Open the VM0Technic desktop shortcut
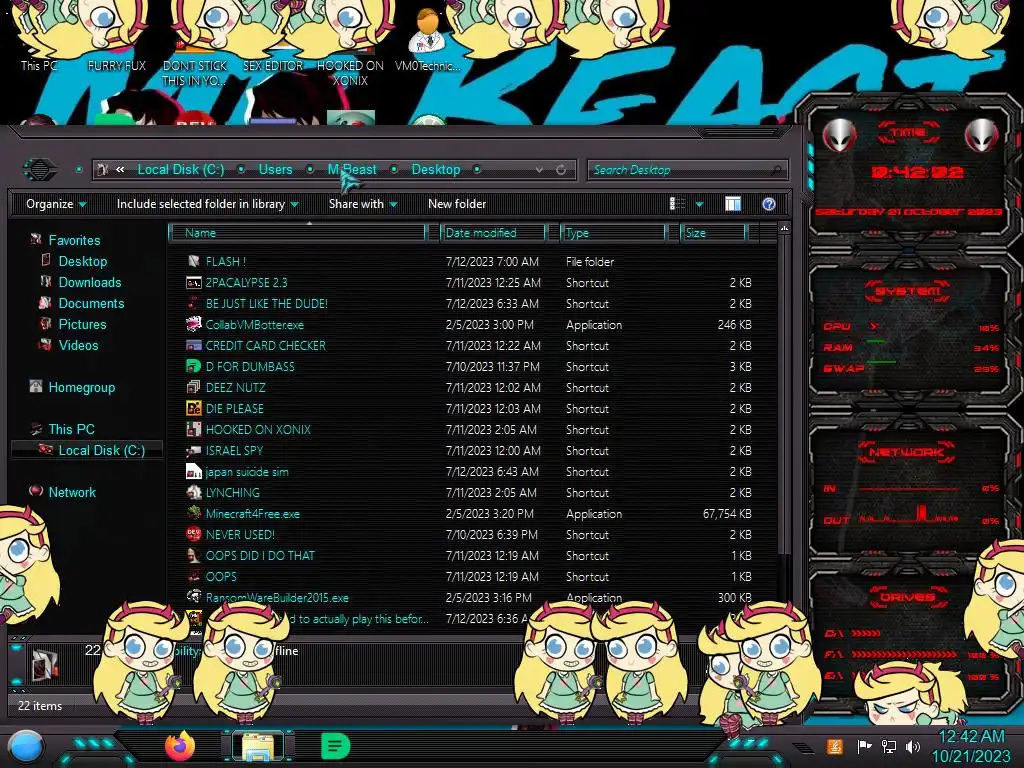This screenshot has width=1024, height=768. point(428,39)
